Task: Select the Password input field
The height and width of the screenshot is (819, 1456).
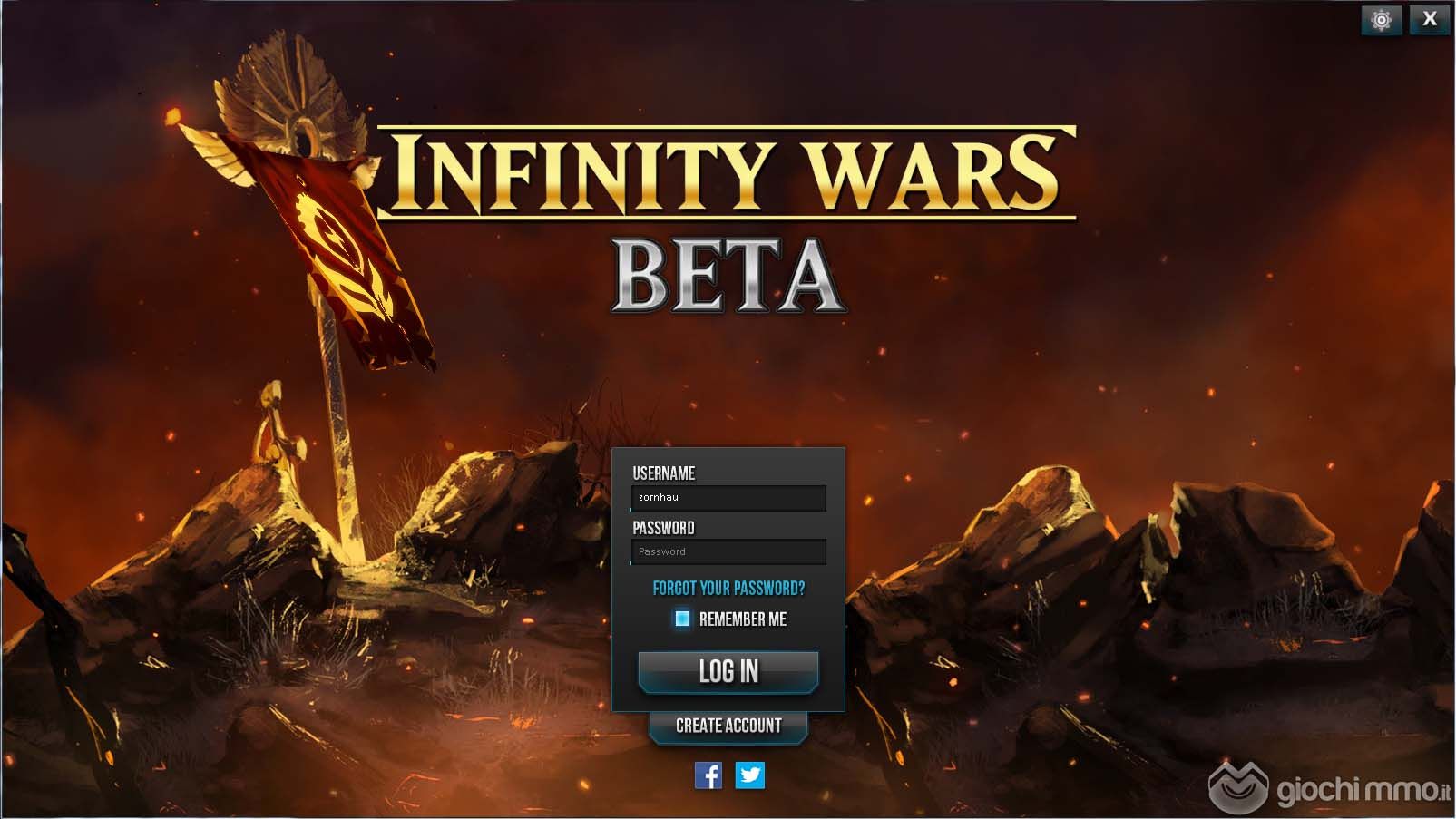Action: [728, 551]
